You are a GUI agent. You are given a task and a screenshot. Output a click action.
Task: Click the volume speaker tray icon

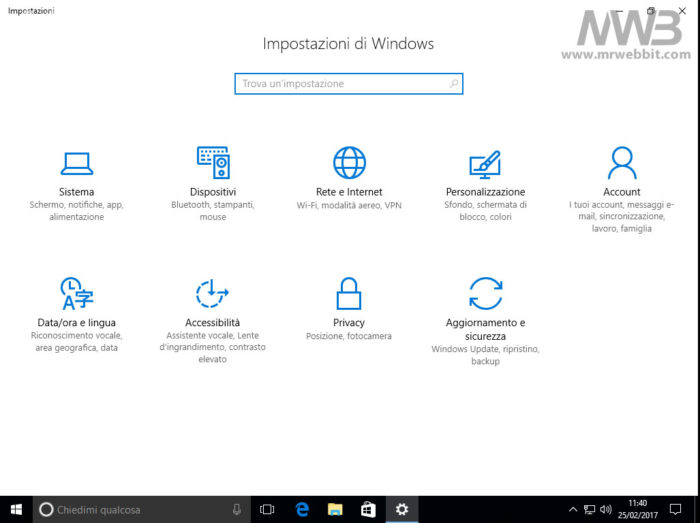605,509
